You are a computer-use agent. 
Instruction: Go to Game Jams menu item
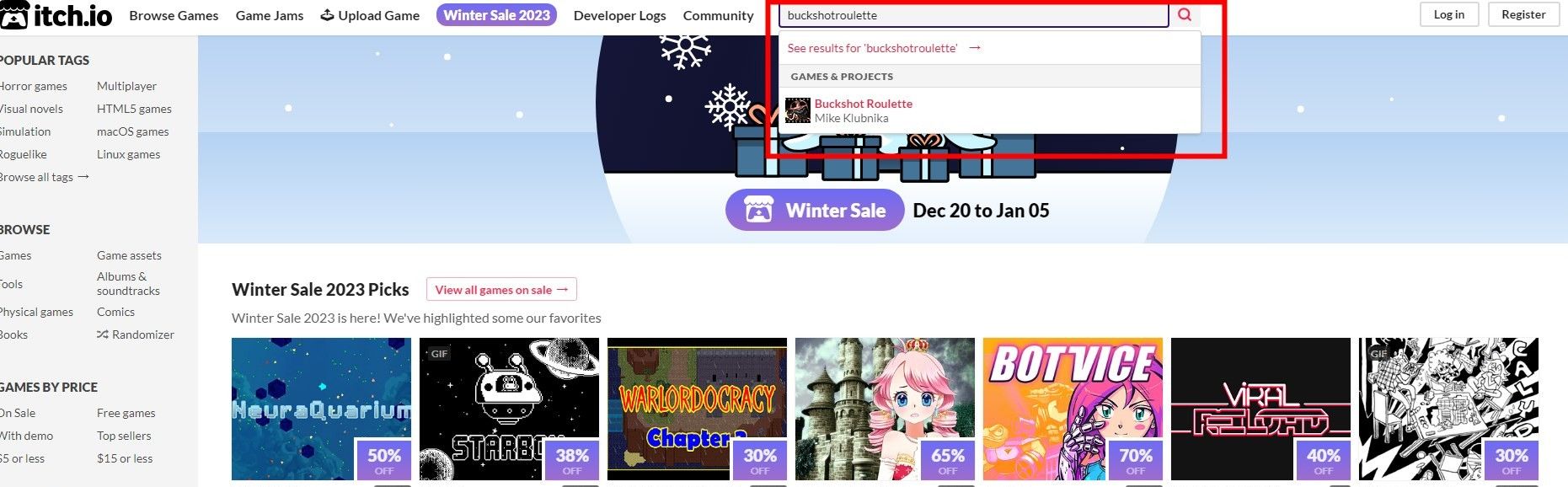[x=270, y=15]
